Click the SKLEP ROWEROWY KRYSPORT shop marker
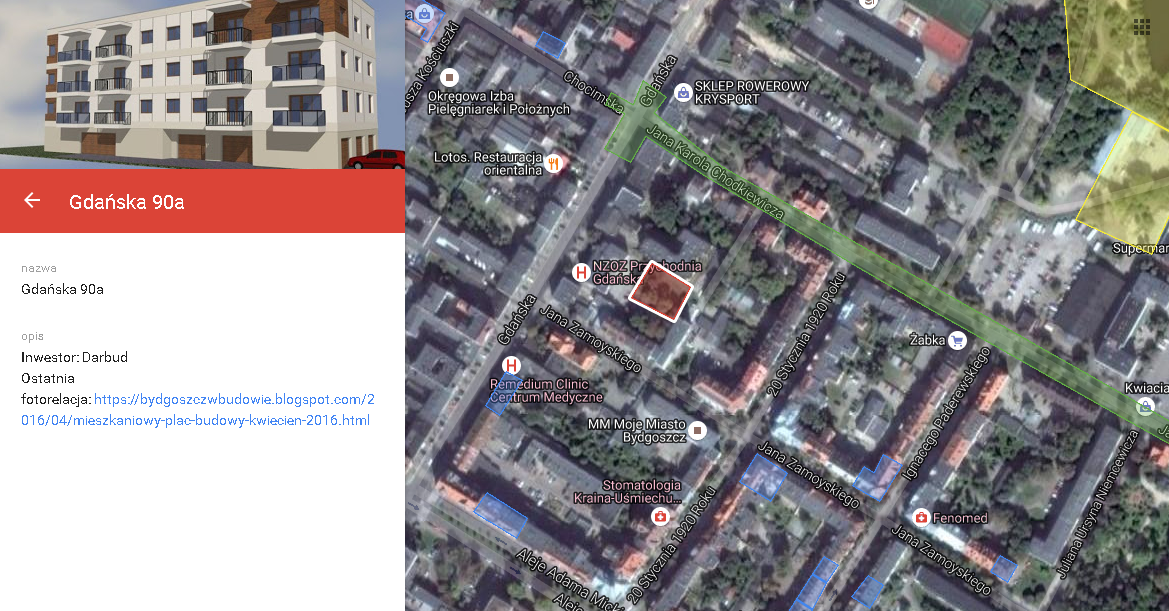 click(682, 93)
